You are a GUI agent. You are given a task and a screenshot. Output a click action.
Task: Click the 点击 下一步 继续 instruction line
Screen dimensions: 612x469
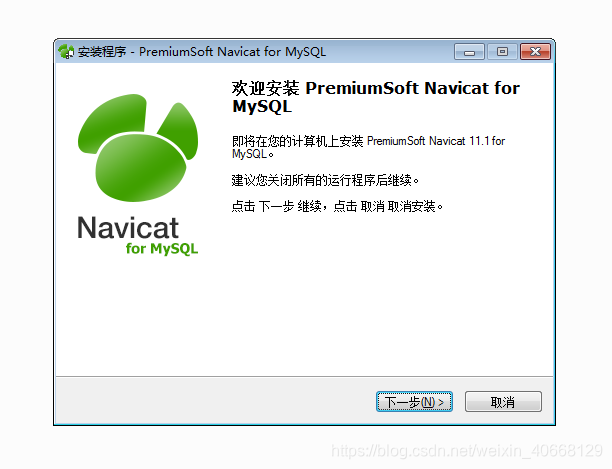337,206
